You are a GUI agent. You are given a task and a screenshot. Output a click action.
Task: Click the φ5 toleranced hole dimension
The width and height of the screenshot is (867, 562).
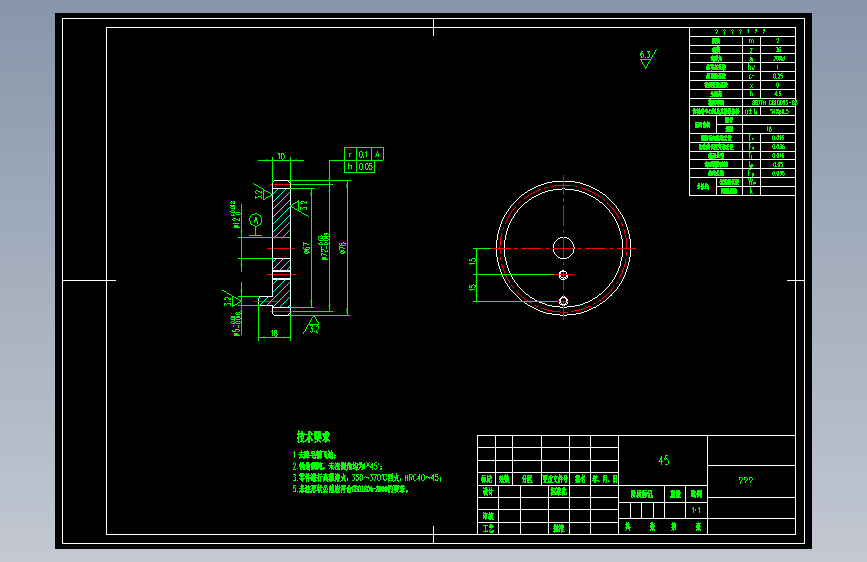236,325
